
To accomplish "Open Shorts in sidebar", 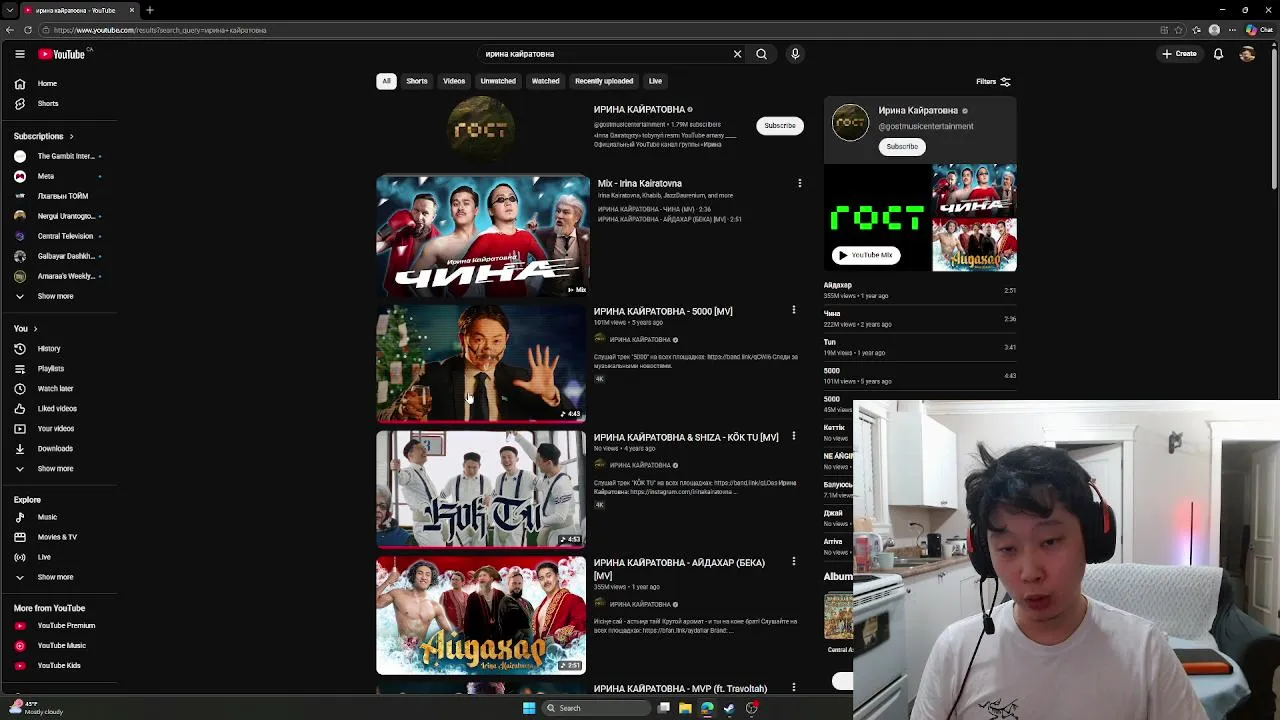I will (x=47, y=104).
